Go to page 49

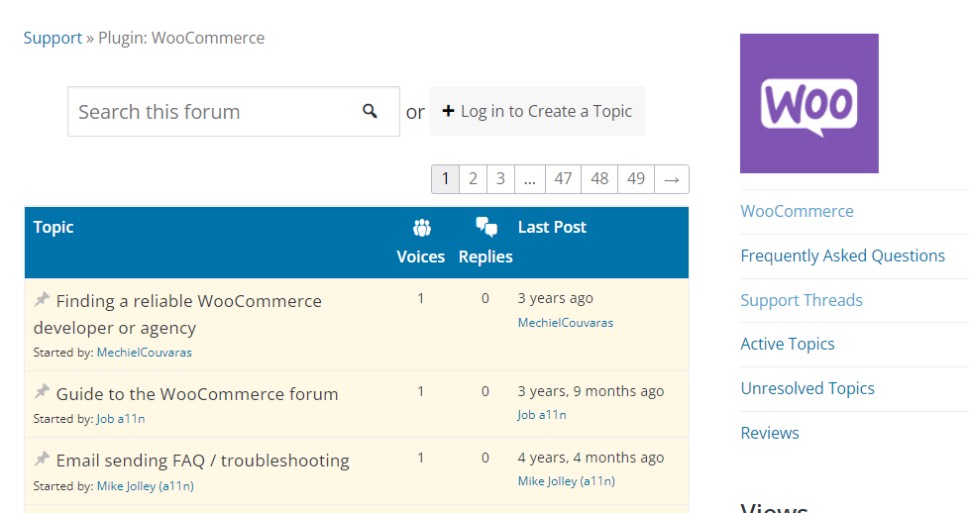(636, 179)
